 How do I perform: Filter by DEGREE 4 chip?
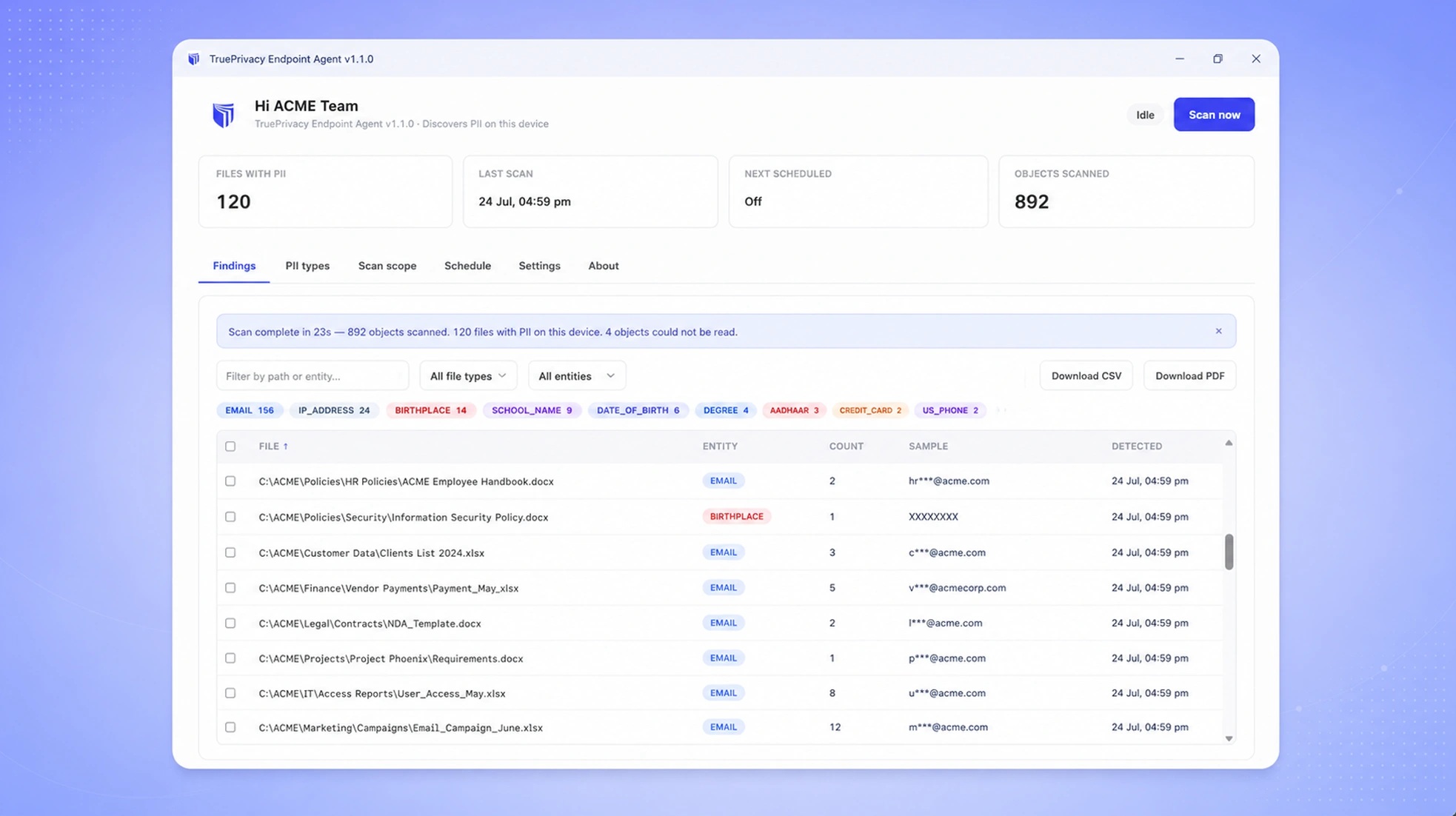(726, 410)
